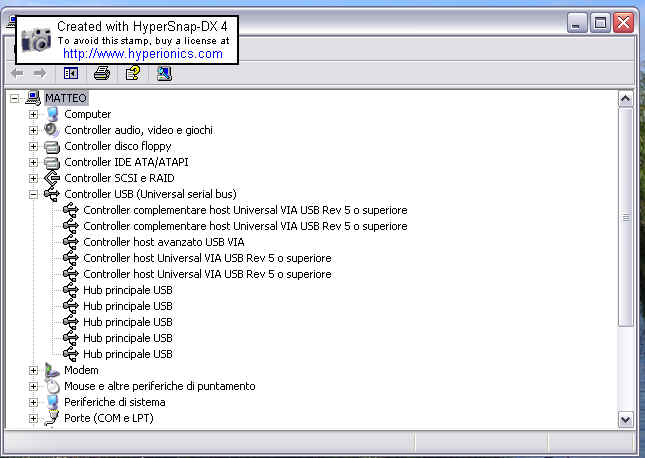Select the fourth Hub principale USB

click(128, 338)
